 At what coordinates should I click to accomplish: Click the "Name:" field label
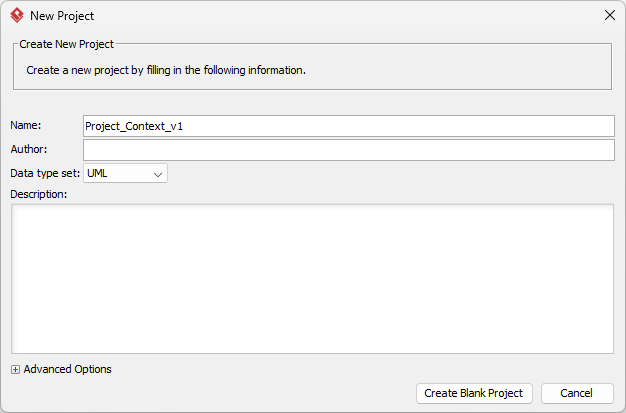[x=26, y=126]
